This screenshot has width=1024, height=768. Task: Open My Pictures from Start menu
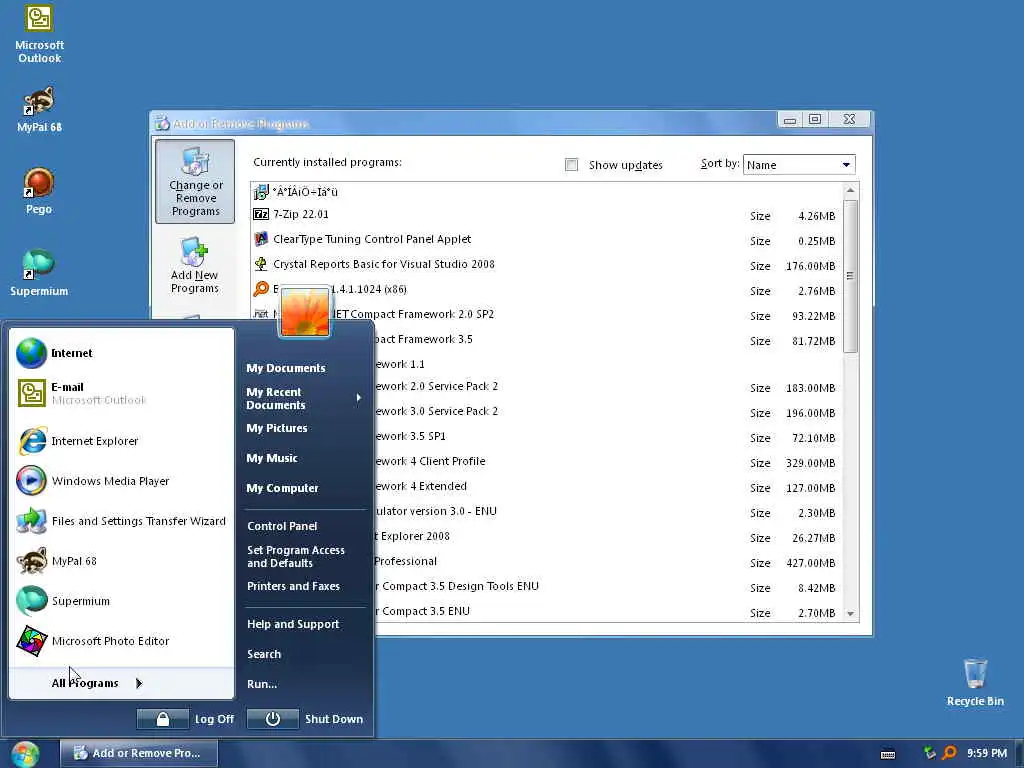[x=304, y=428]
